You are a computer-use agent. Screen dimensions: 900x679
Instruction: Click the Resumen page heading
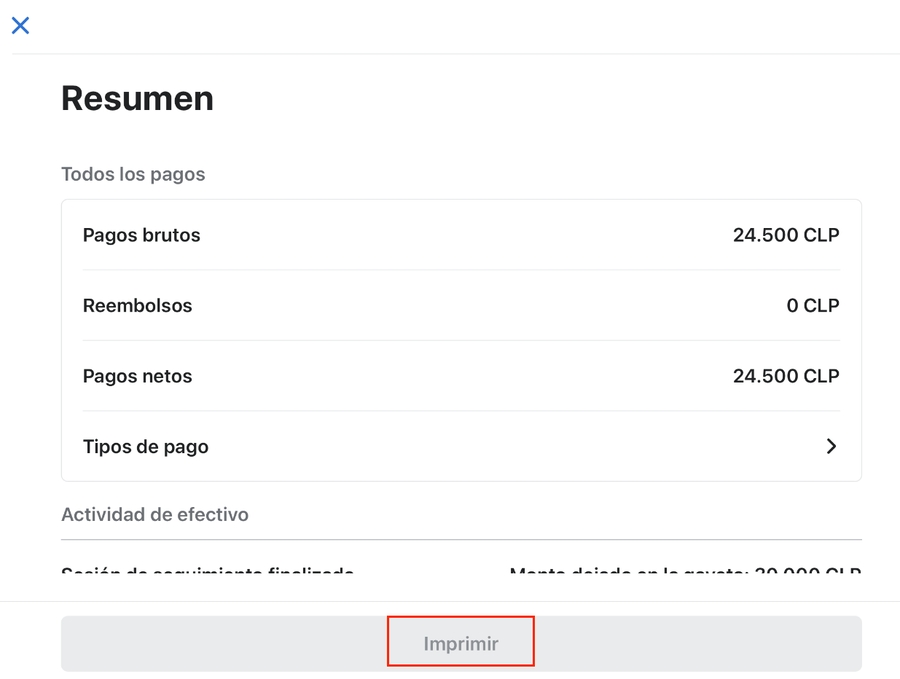coord(138,98)
